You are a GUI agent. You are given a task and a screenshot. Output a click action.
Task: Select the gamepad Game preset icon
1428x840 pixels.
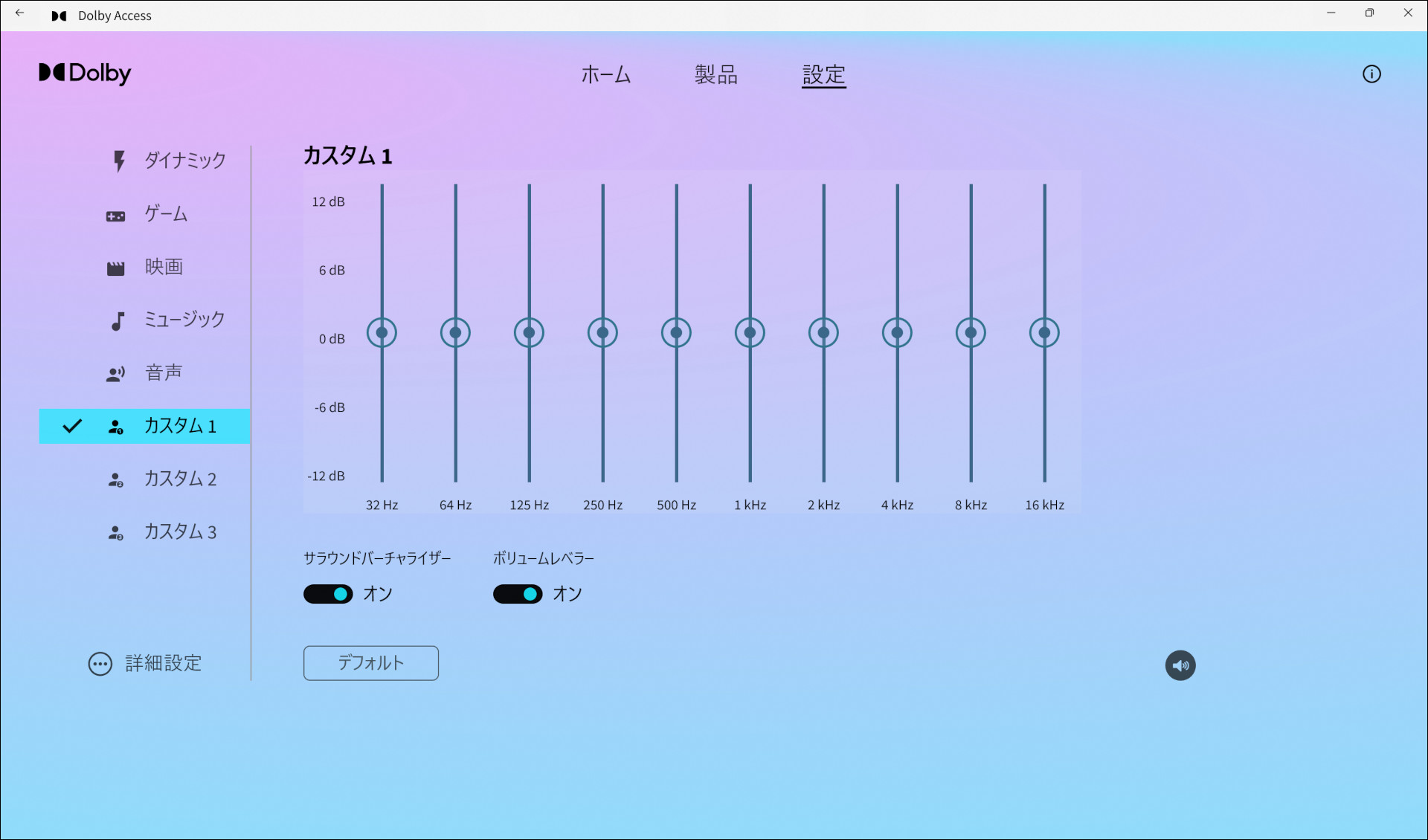click(x=115, y=216)
